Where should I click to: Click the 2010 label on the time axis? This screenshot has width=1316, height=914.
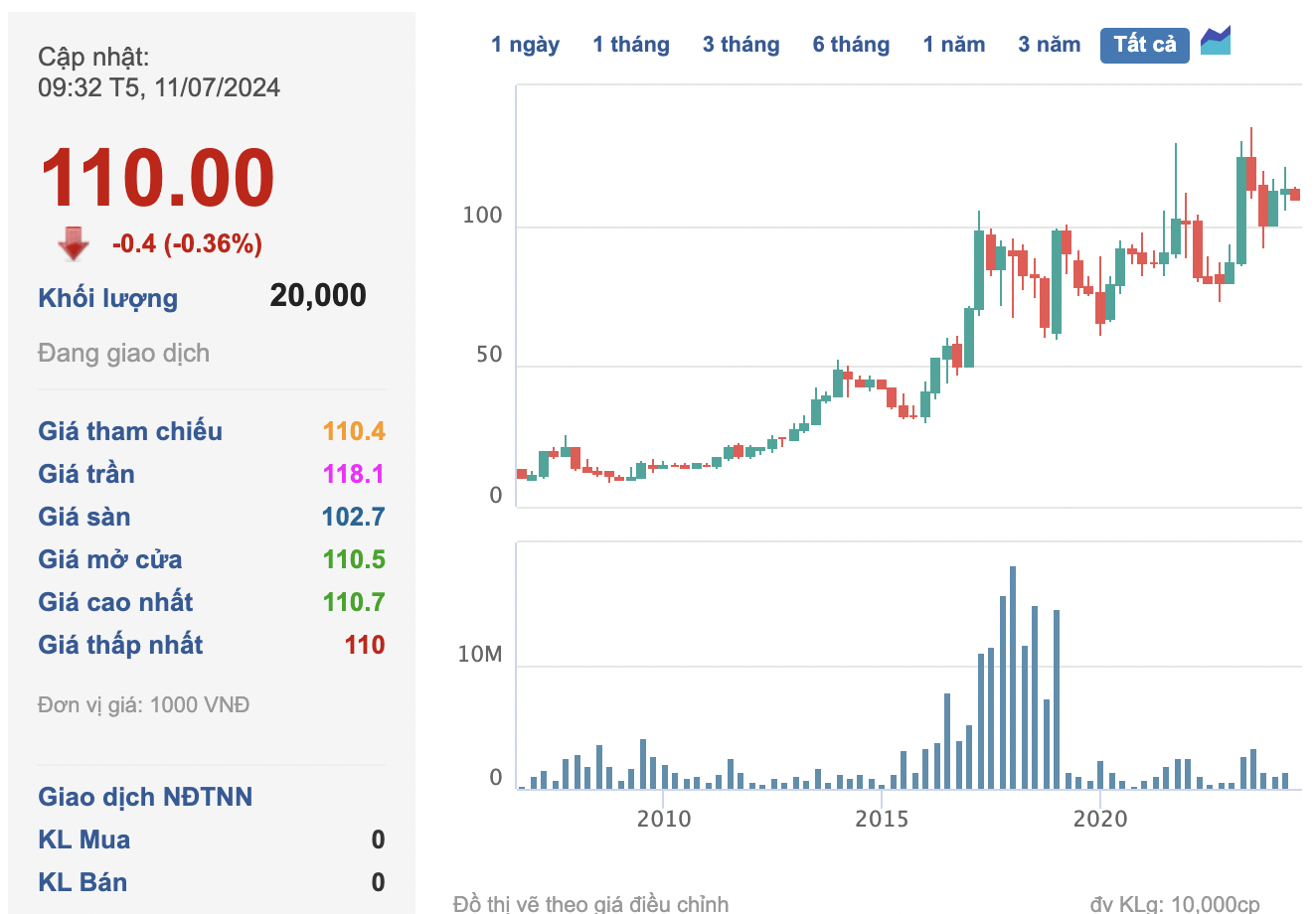click(x=663, y=819)
